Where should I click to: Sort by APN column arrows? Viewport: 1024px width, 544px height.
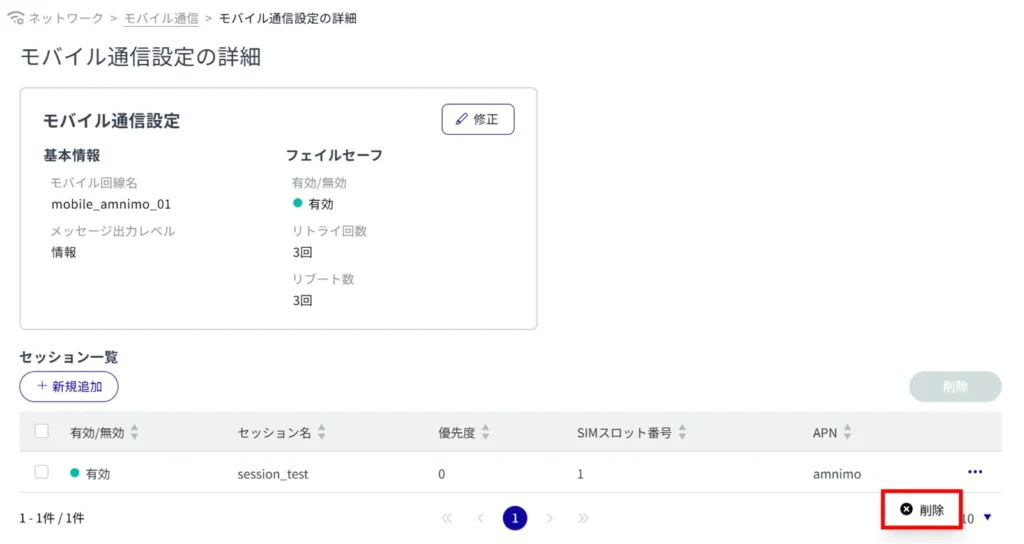click(x=847, y=433)
